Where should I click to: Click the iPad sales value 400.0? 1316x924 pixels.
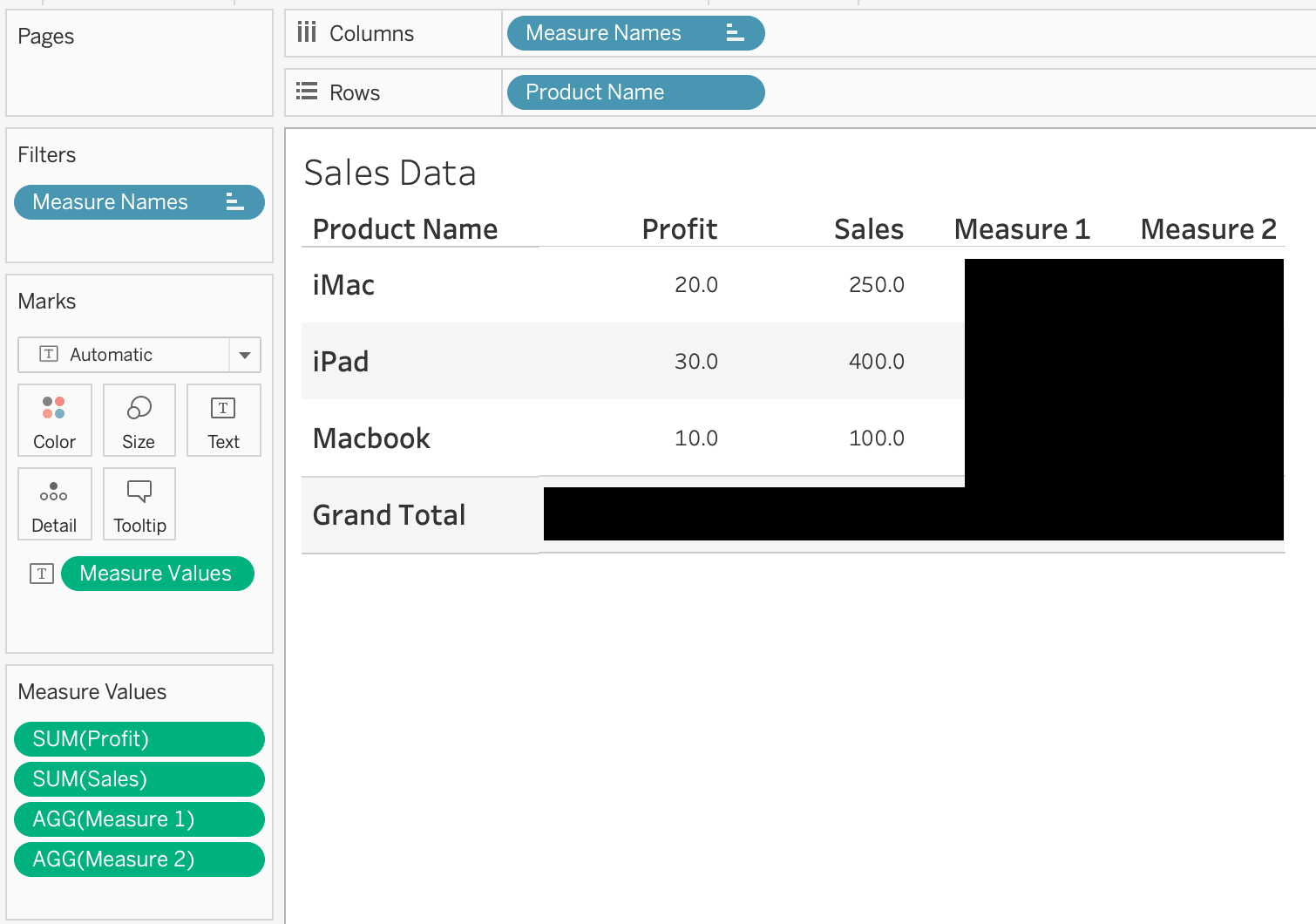[x=877, y=362]
